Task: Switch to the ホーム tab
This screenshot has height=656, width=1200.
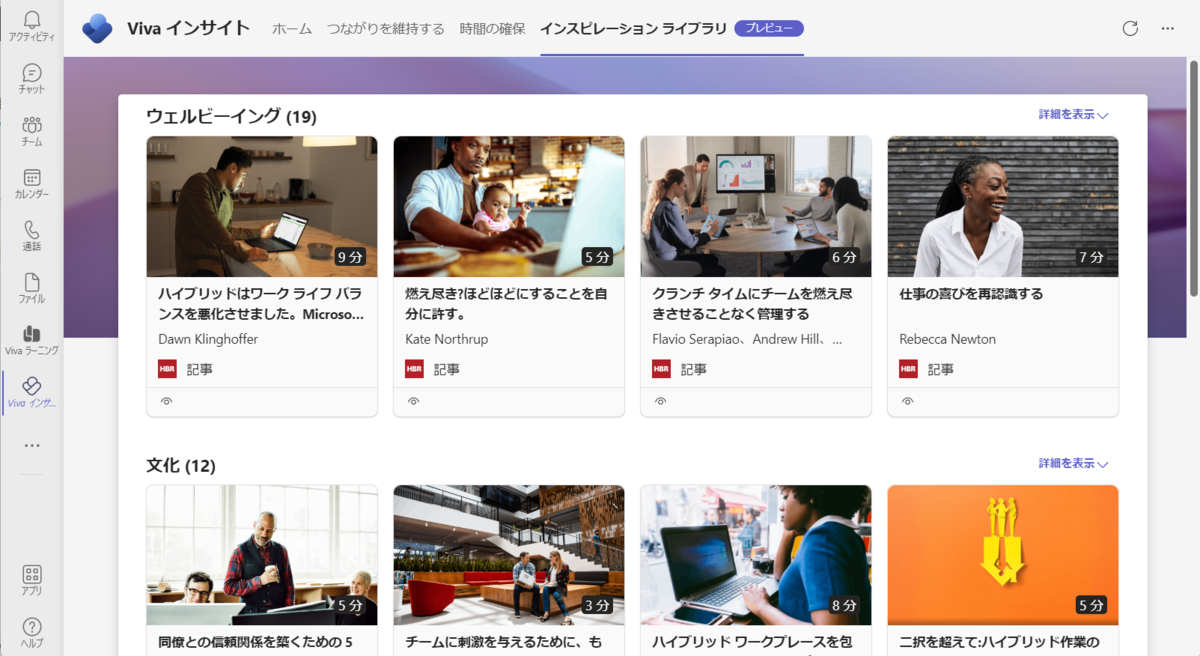Action: tap(292, 29)
